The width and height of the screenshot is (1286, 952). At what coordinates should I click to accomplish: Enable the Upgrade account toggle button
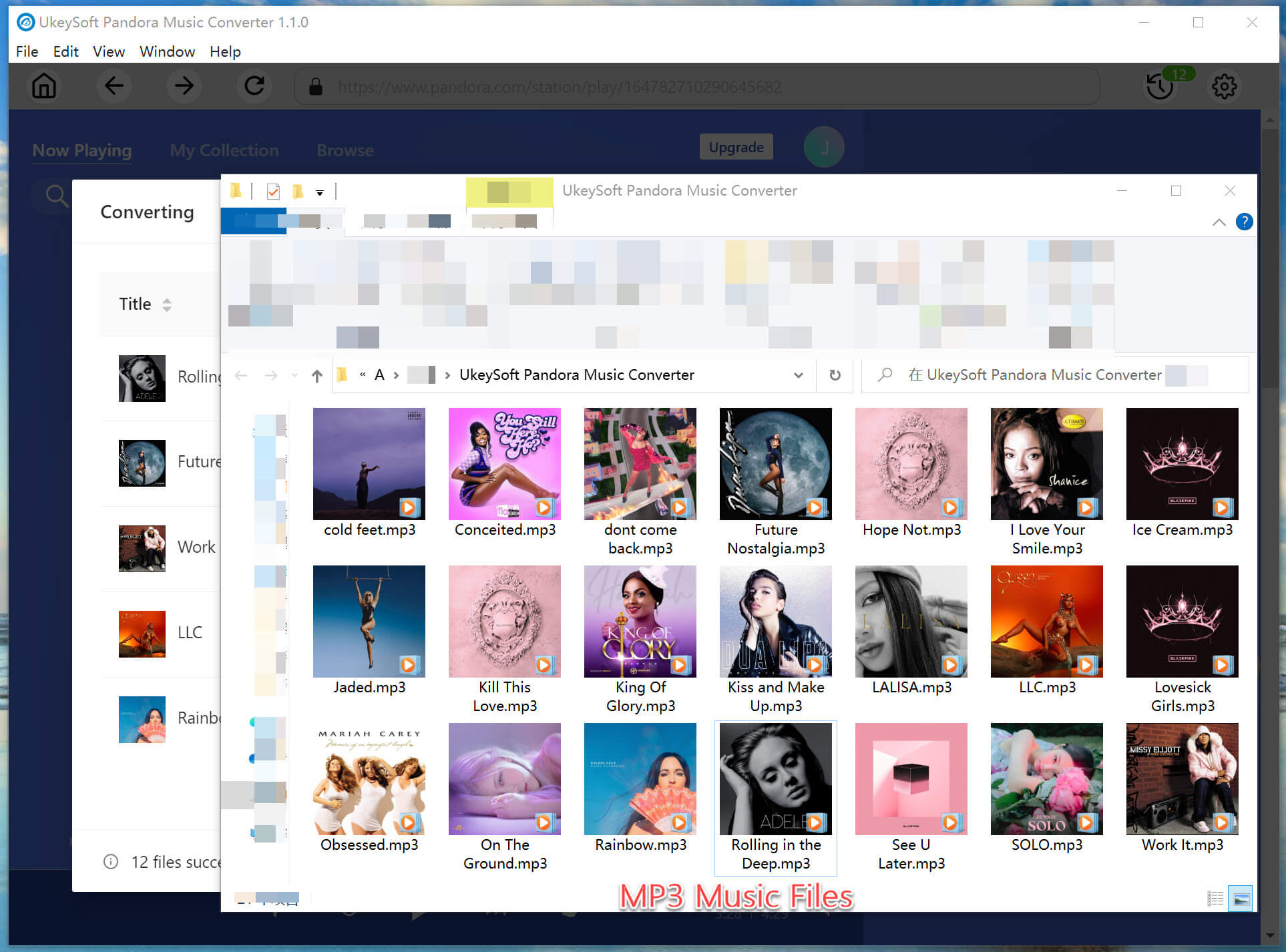738,147
